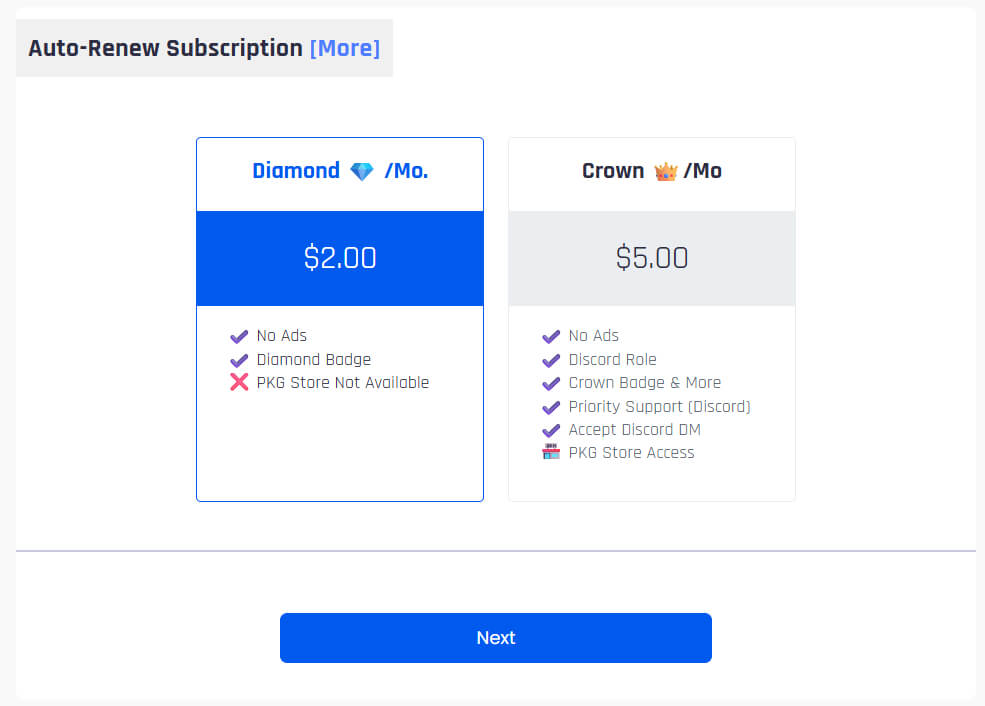Click the PKG Store Access feature text

click(631, 453)
